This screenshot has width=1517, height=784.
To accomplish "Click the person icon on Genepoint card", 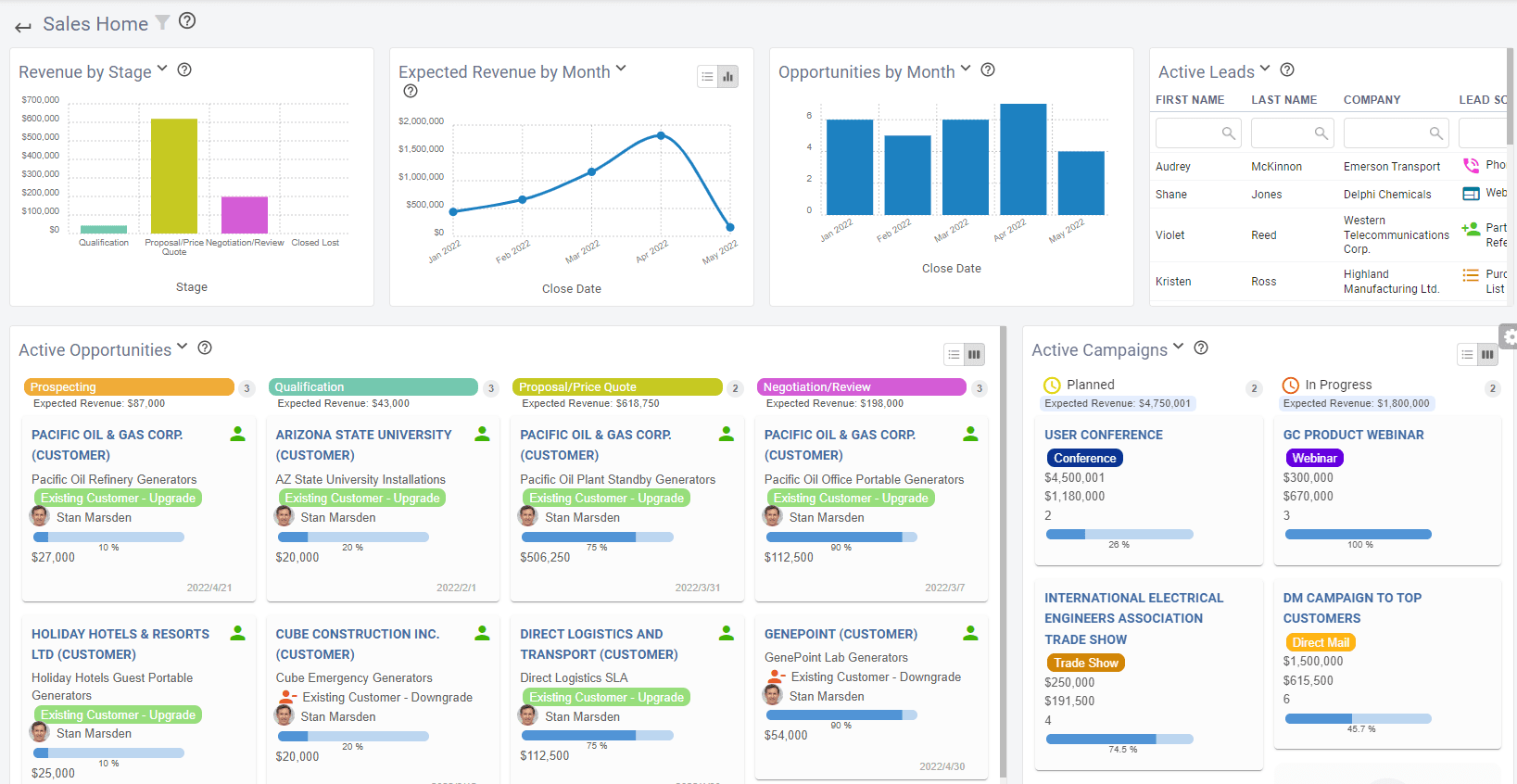I will pyautogui.click(x=970, y=633).
